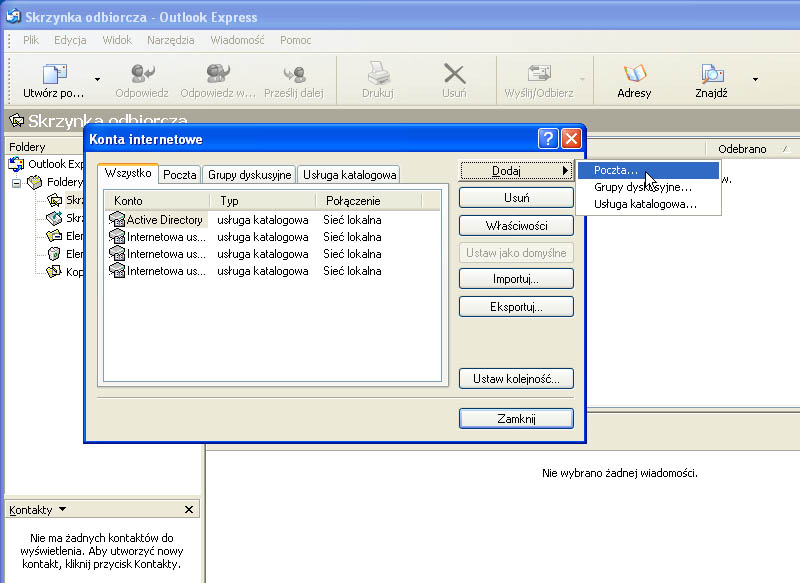Select the Skrzynka nadawcza outbox tree icon
Viewport: 800px width, 583px height.
pyautogui.click(x=54, y=218)
